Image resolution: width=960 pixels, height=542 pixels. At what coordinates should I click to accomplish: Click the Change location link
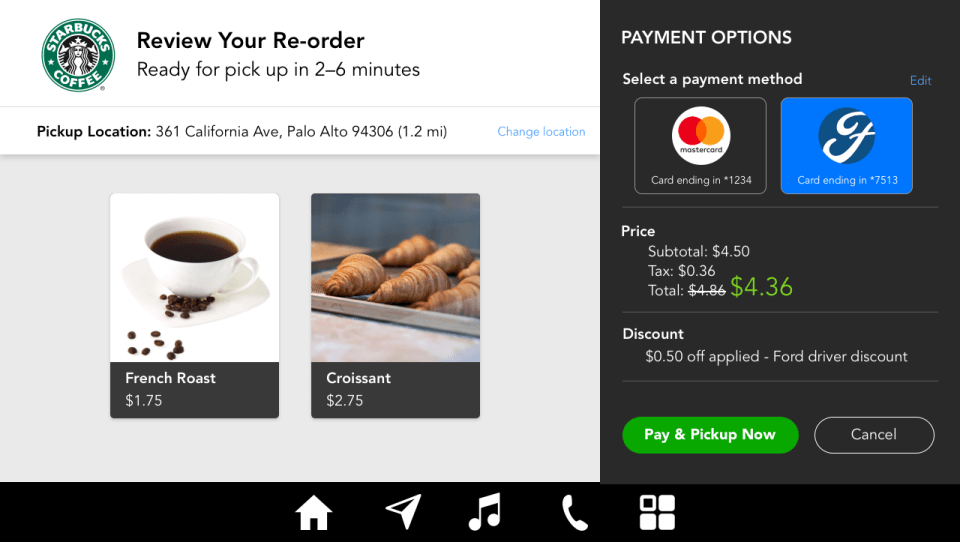pos(541,132)
